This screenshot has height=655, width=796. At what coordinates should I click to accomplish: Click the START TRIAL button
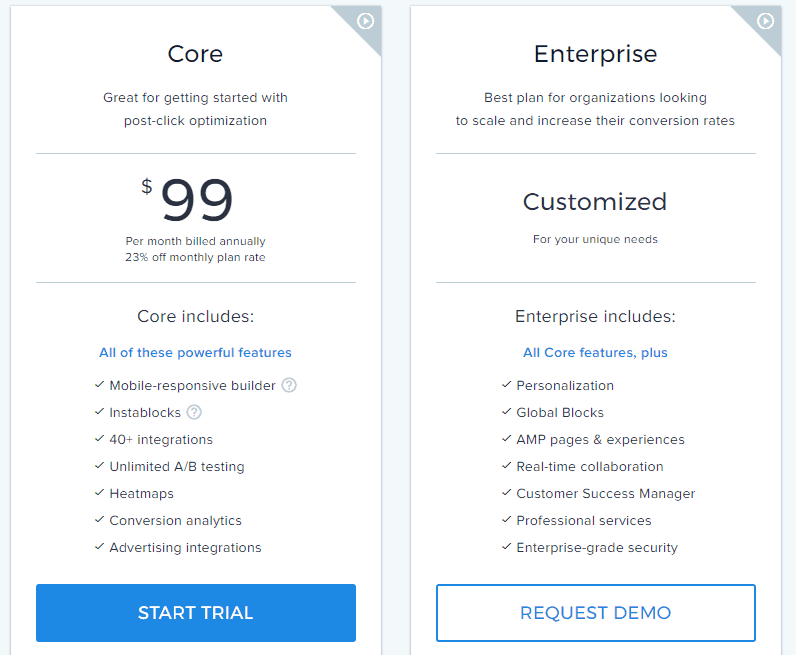click(196, 613)
